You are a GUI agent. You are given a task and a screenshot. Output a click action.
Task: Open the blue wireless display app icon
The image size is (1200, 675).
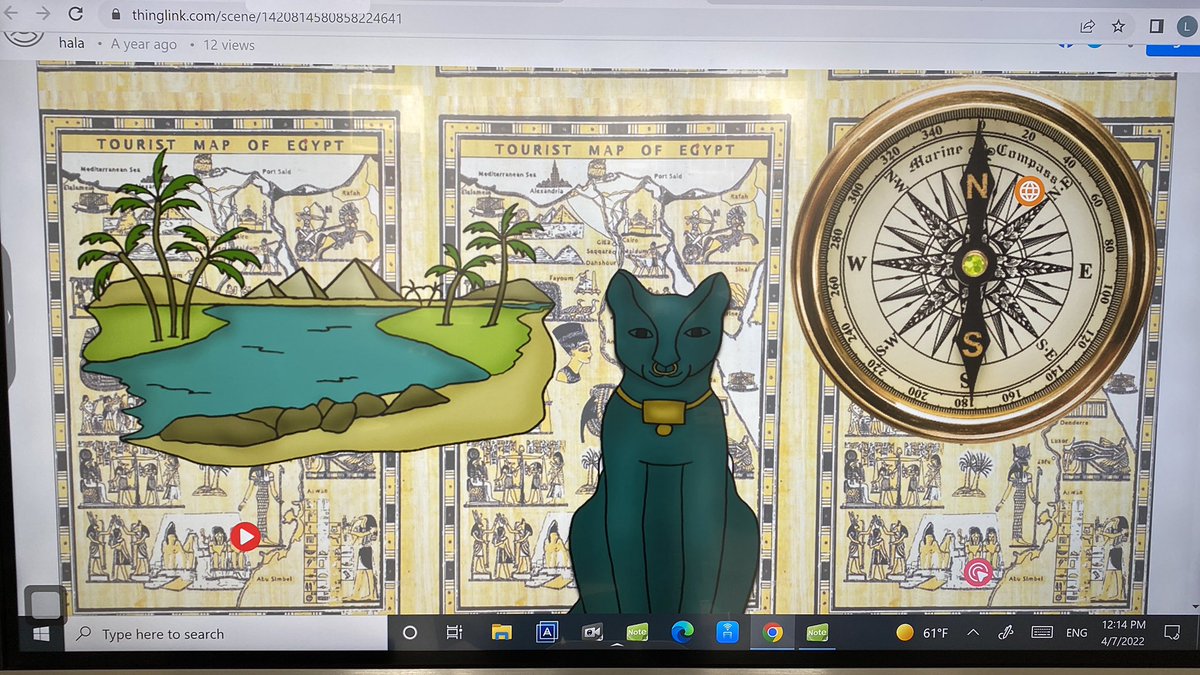click(727, 633)
